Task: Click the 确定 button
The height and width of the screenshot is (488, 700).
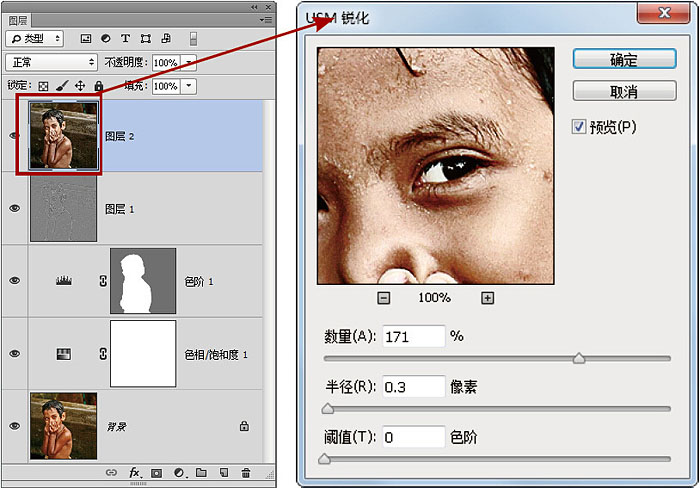Action: point(623,59)
